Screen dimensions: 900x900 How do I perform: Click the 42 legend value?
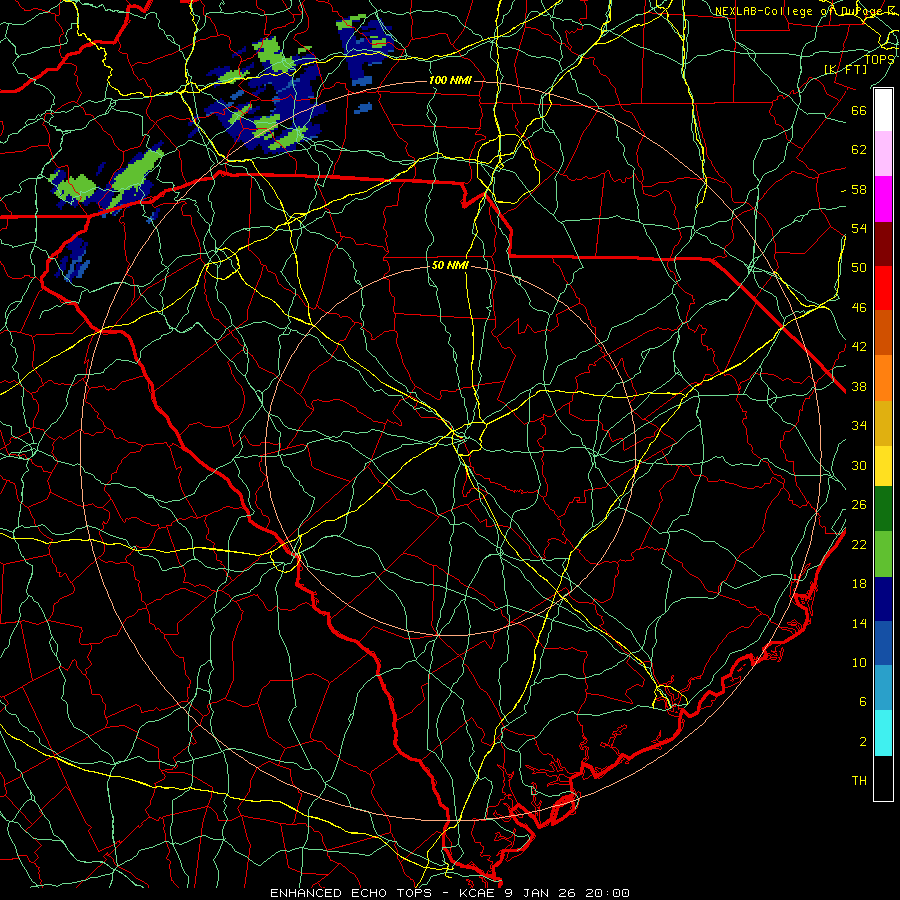859,346
